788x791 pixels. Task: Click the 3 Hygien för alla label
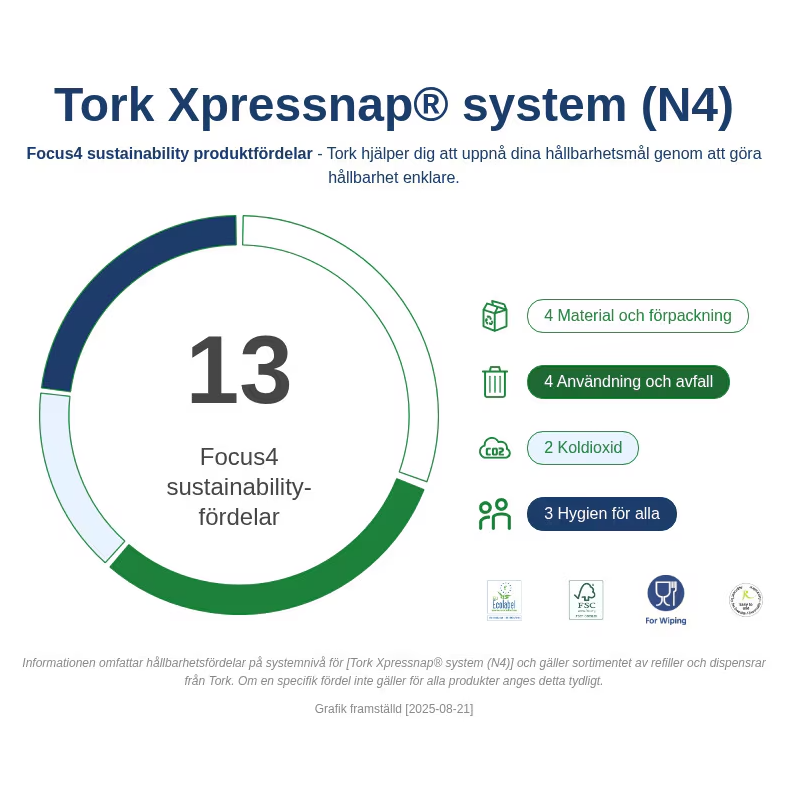click(601, 514)
